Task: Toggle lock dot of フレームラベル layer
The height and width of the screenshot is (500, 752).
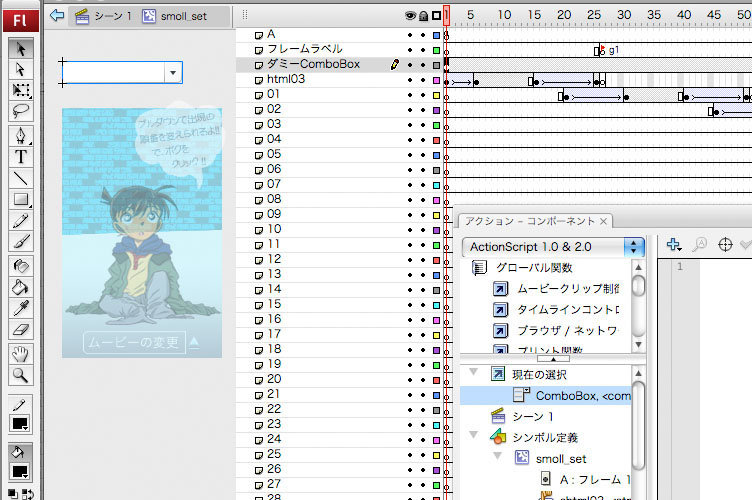Action: (x=423, y=50)
